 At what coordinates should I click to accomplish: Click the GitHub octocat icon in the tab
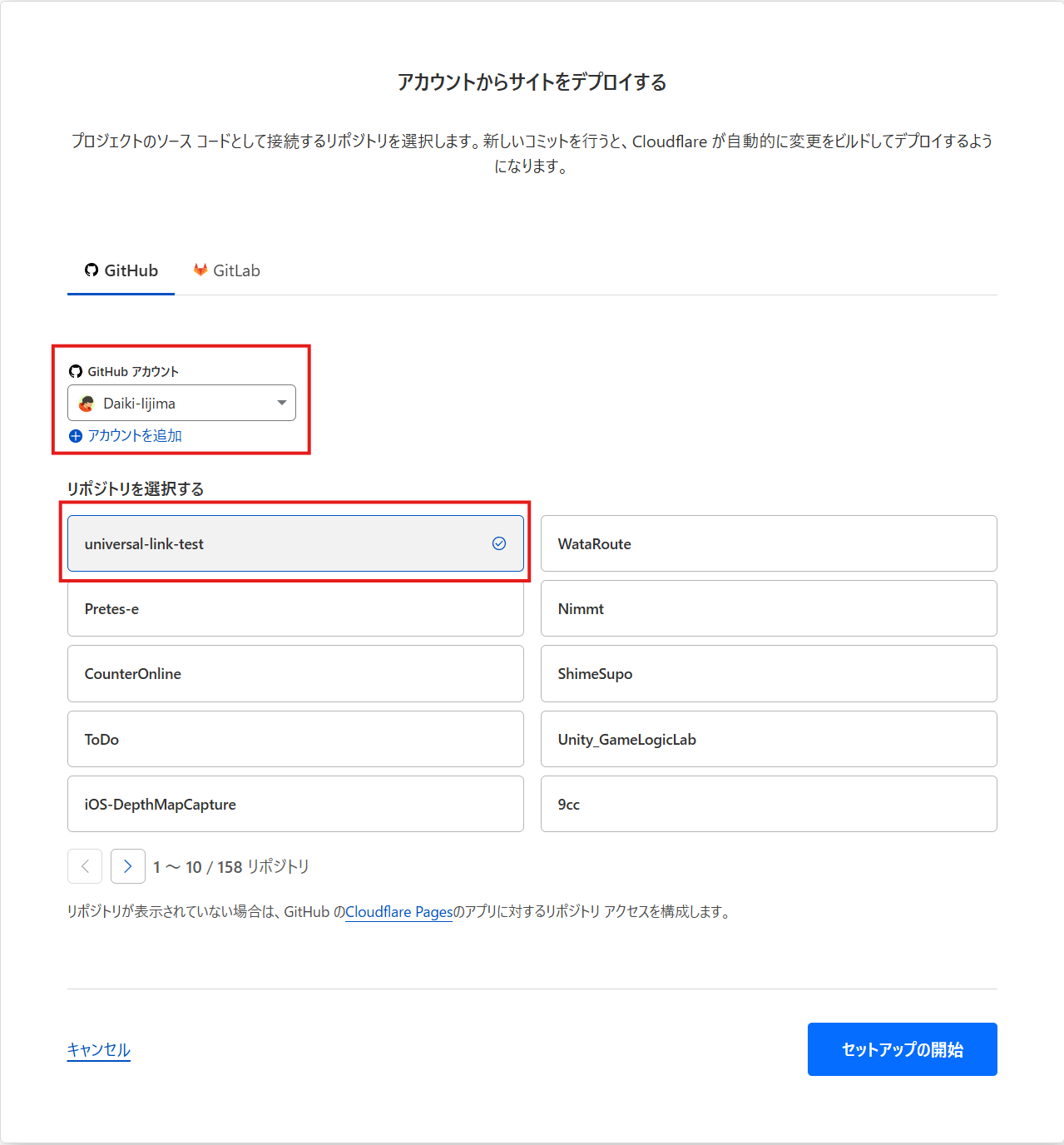(92, 270)
